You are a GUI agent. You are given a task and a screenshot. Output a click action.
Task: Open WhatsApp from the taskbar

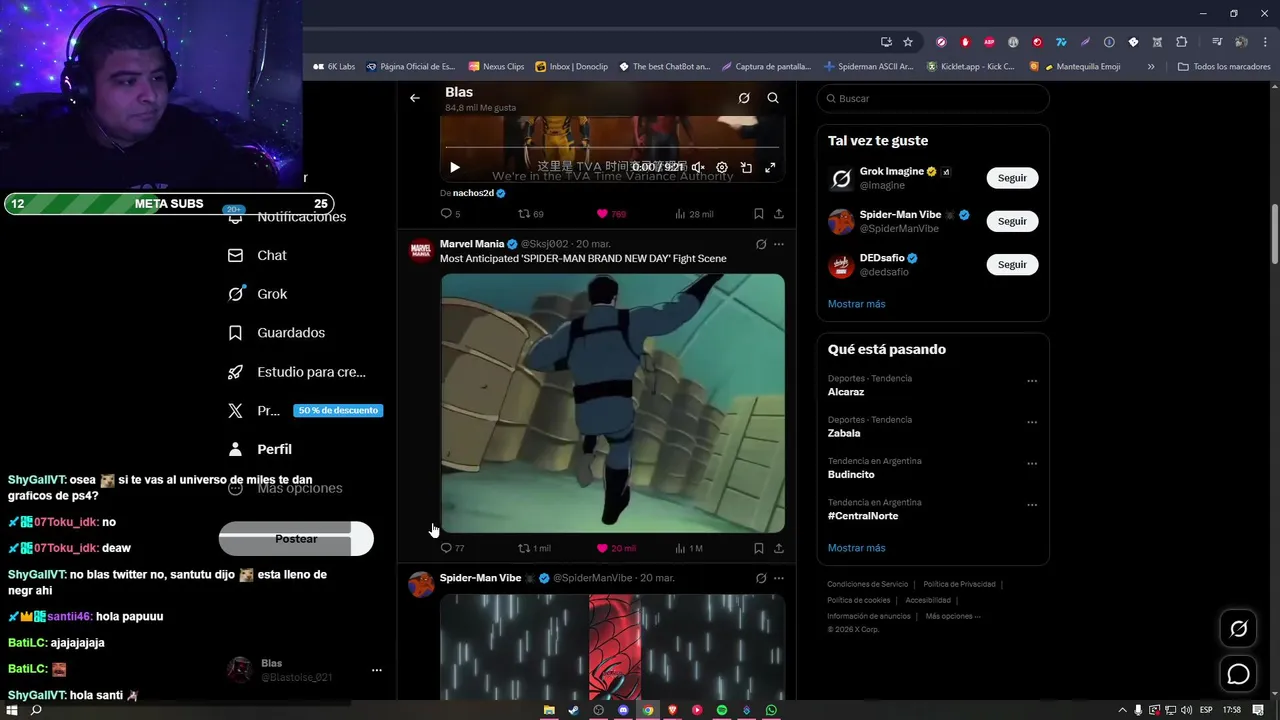click(x=771, y=710)
